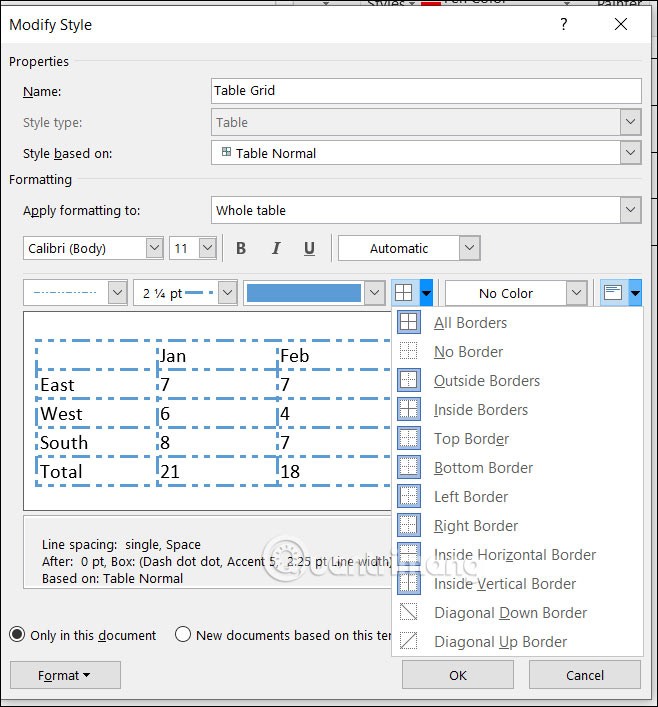Click the Diagonal Up Border icon

coord(409,641)
